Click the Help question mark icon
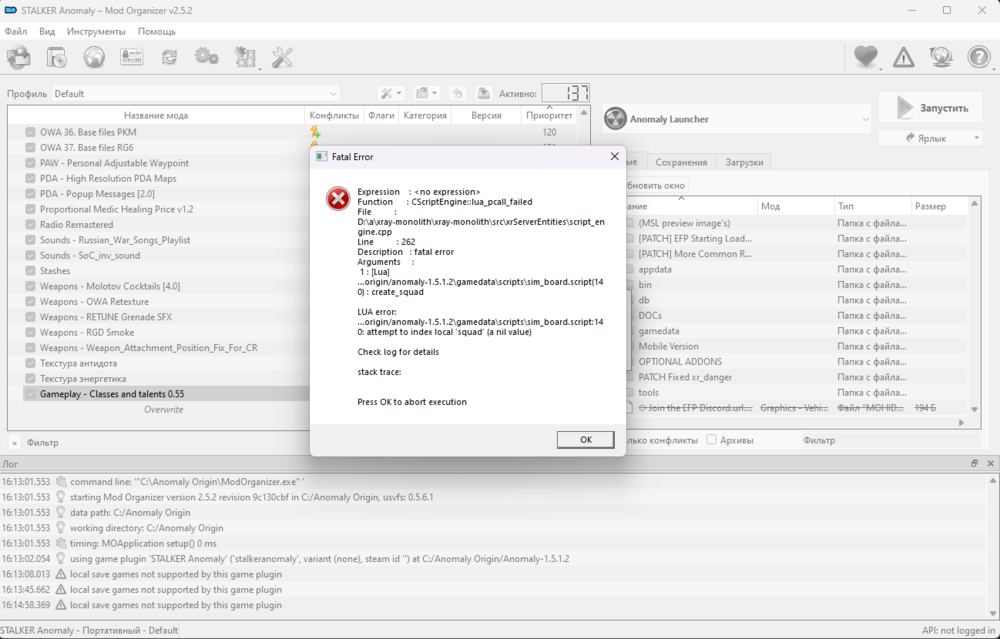Screen dimensions: 1000x639 click(978, 58)
